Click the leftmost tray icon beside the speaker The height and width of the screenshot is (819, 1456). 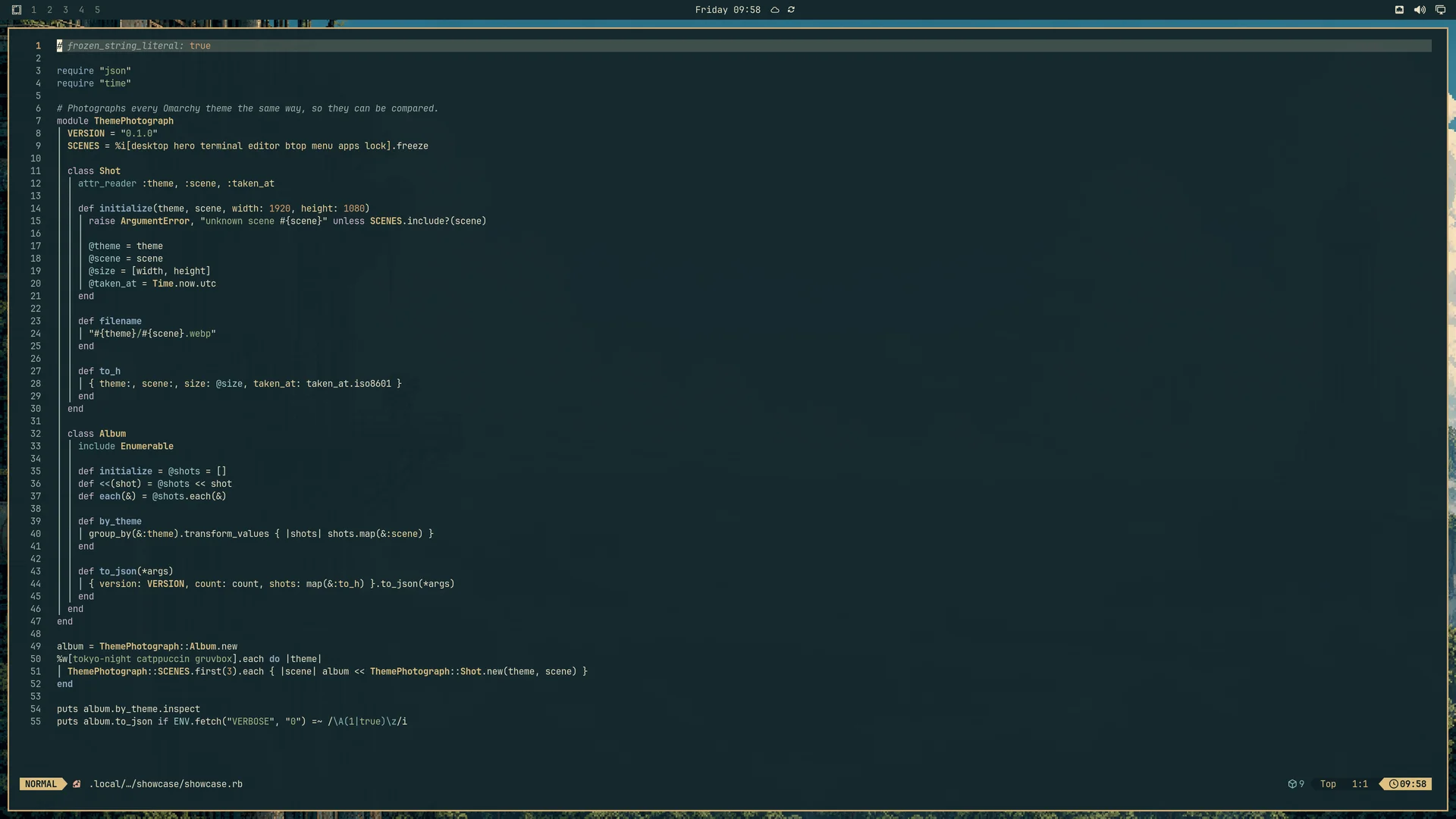click(x=1399, y=10)
